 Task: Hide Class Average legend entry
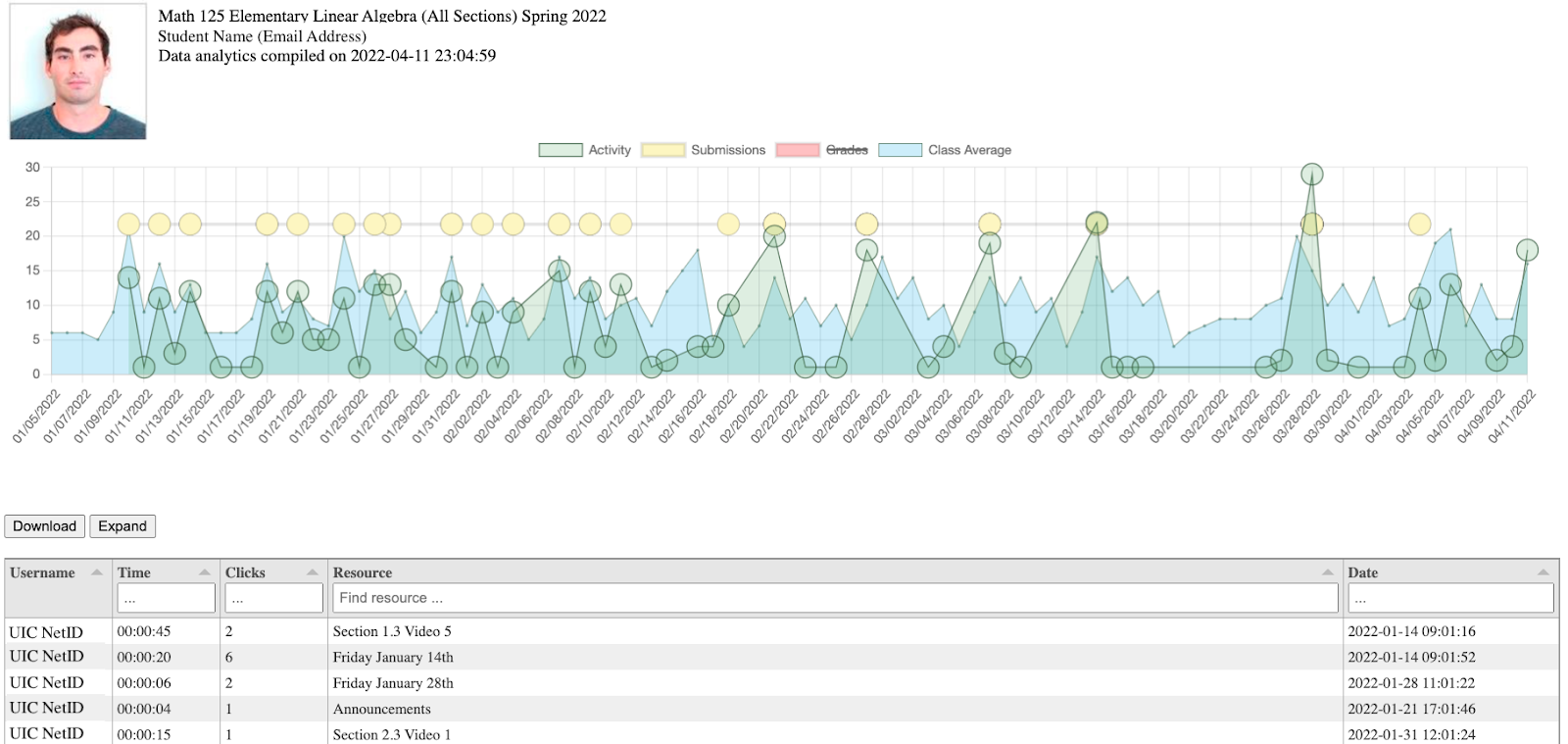946,150
